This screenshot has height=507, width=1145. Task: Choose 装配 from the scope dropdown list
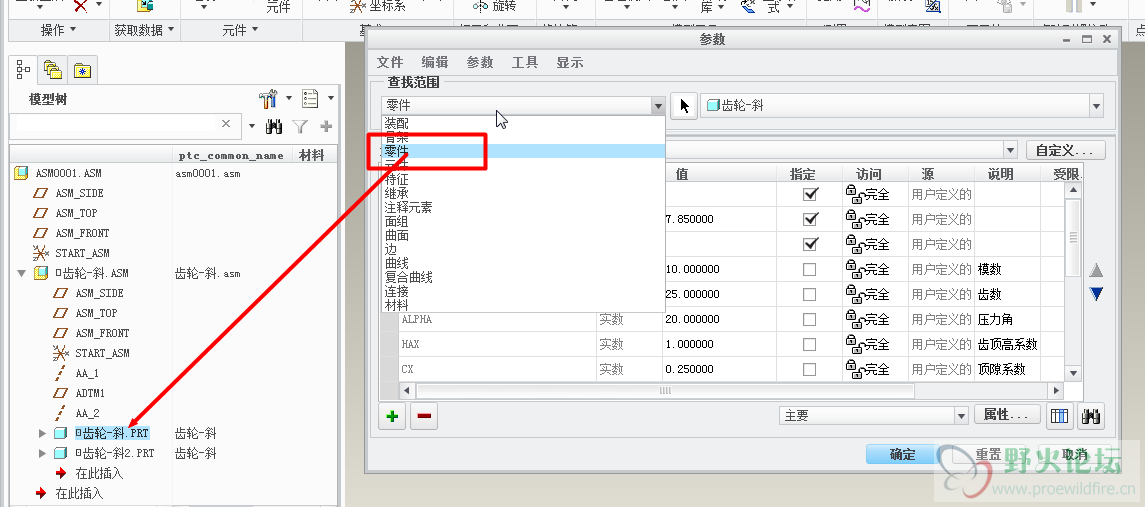[x=523, y=123]
